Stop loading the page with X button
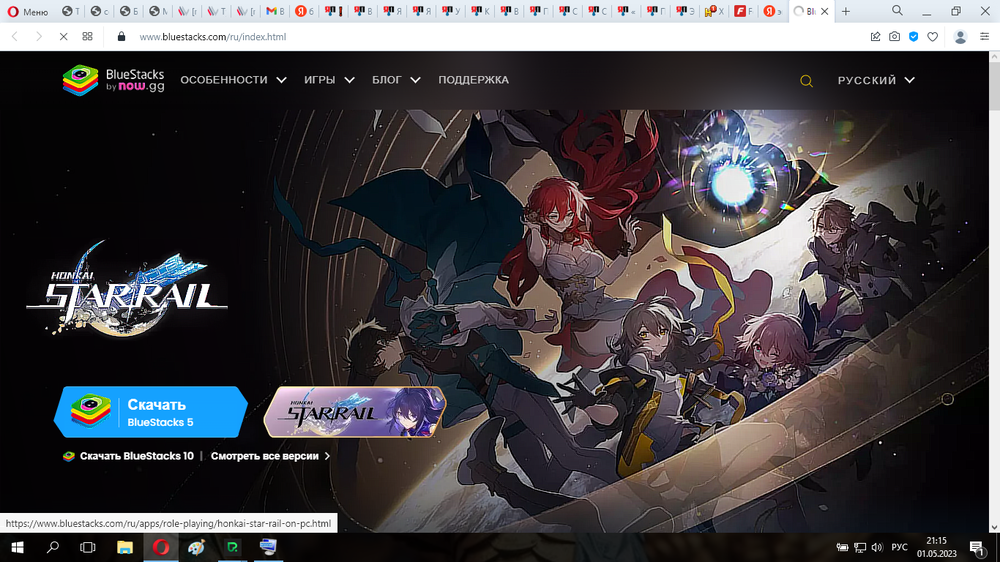Screen dimensions: 1000x562 (x=63, y=37)
